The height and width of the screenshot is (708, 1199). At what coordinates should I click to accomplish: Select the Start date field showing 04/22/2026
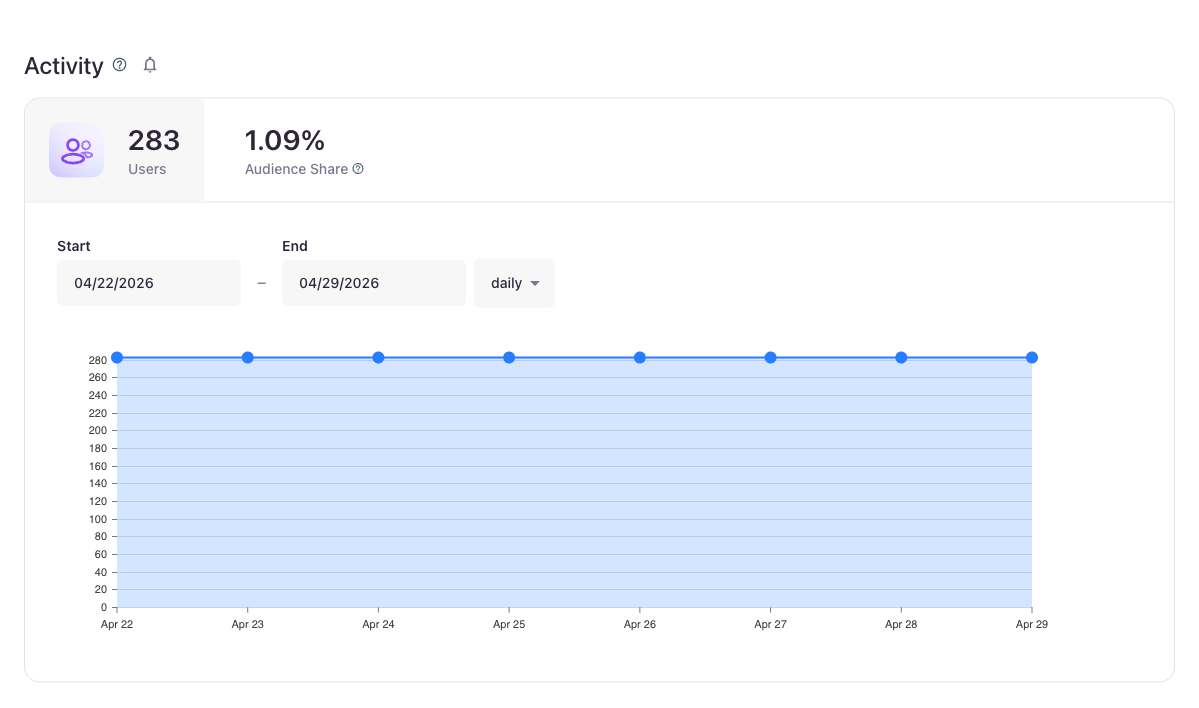tap(148, 283)
